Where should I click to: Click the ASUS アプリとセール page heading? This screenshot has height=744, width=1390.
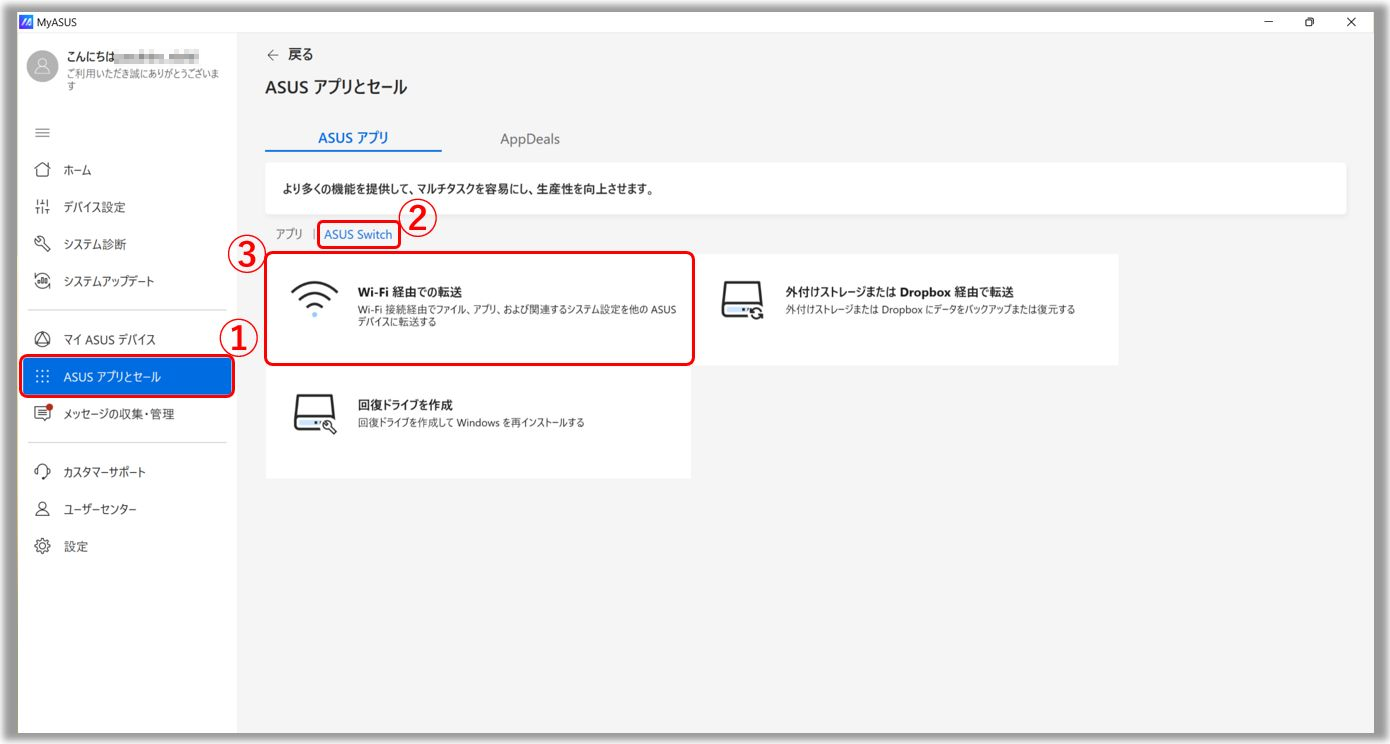[336, 87]
